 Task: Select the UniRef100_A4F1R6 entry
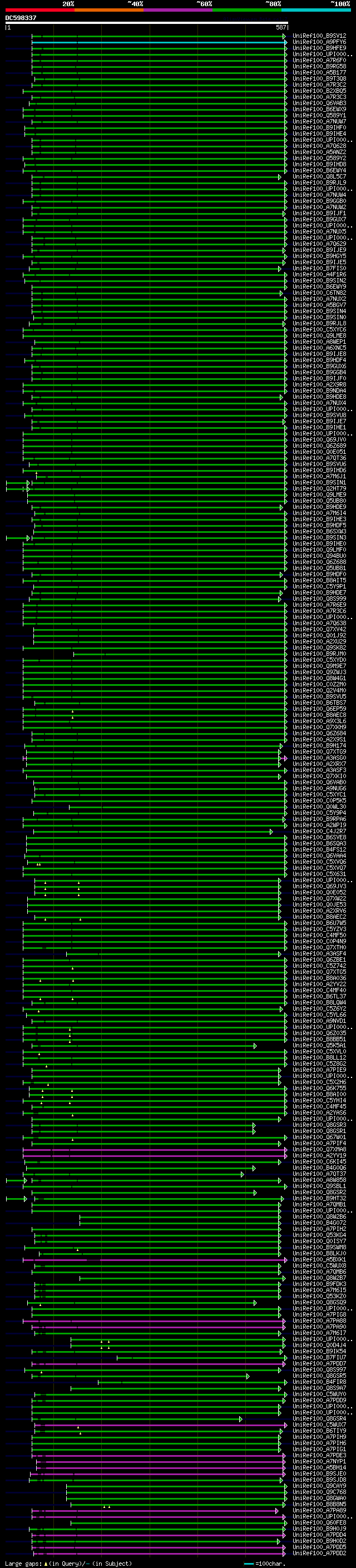click(x=319, y=275)
